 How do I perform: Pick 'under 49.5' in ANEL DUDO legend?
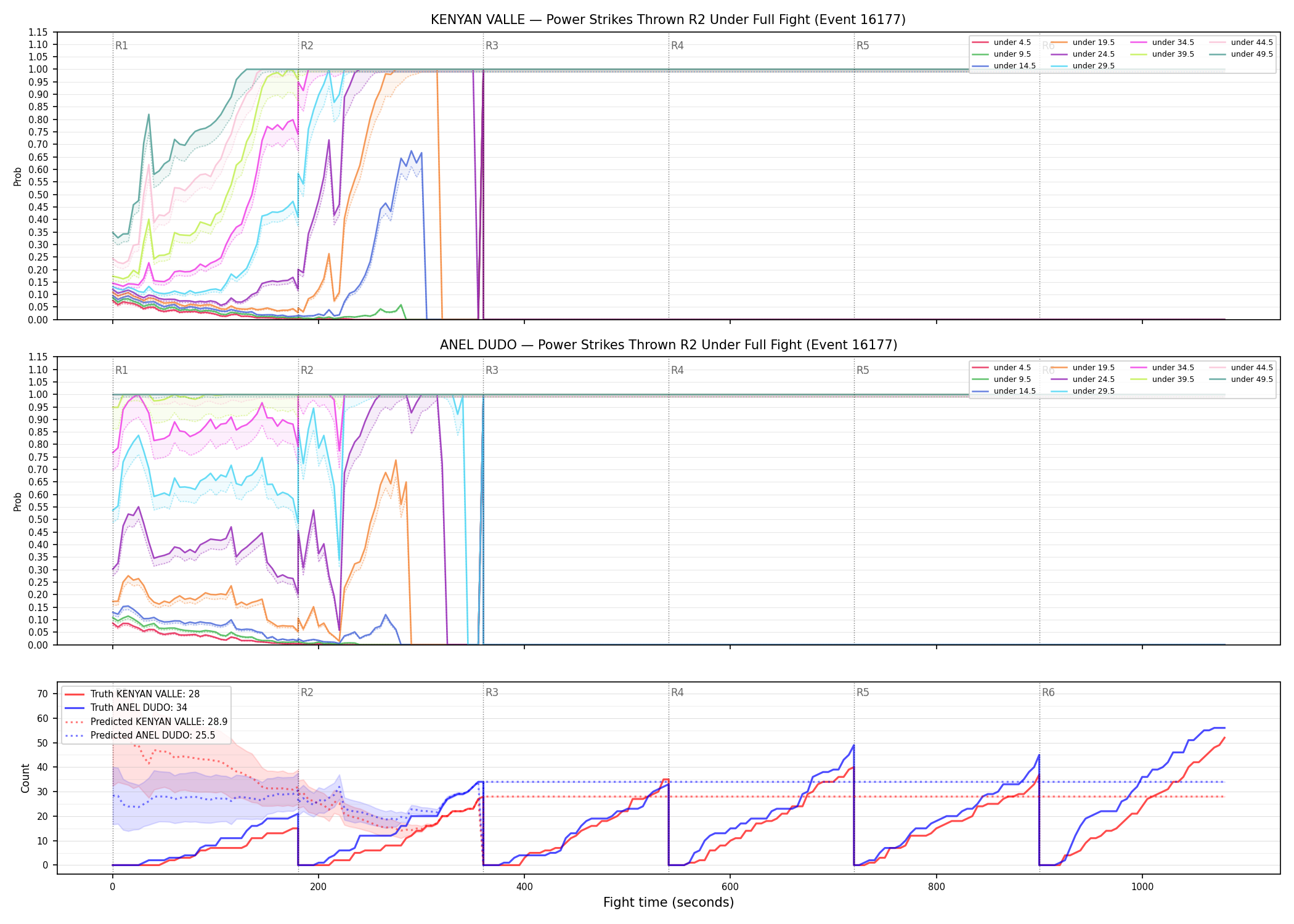(x=1241, y=379)
